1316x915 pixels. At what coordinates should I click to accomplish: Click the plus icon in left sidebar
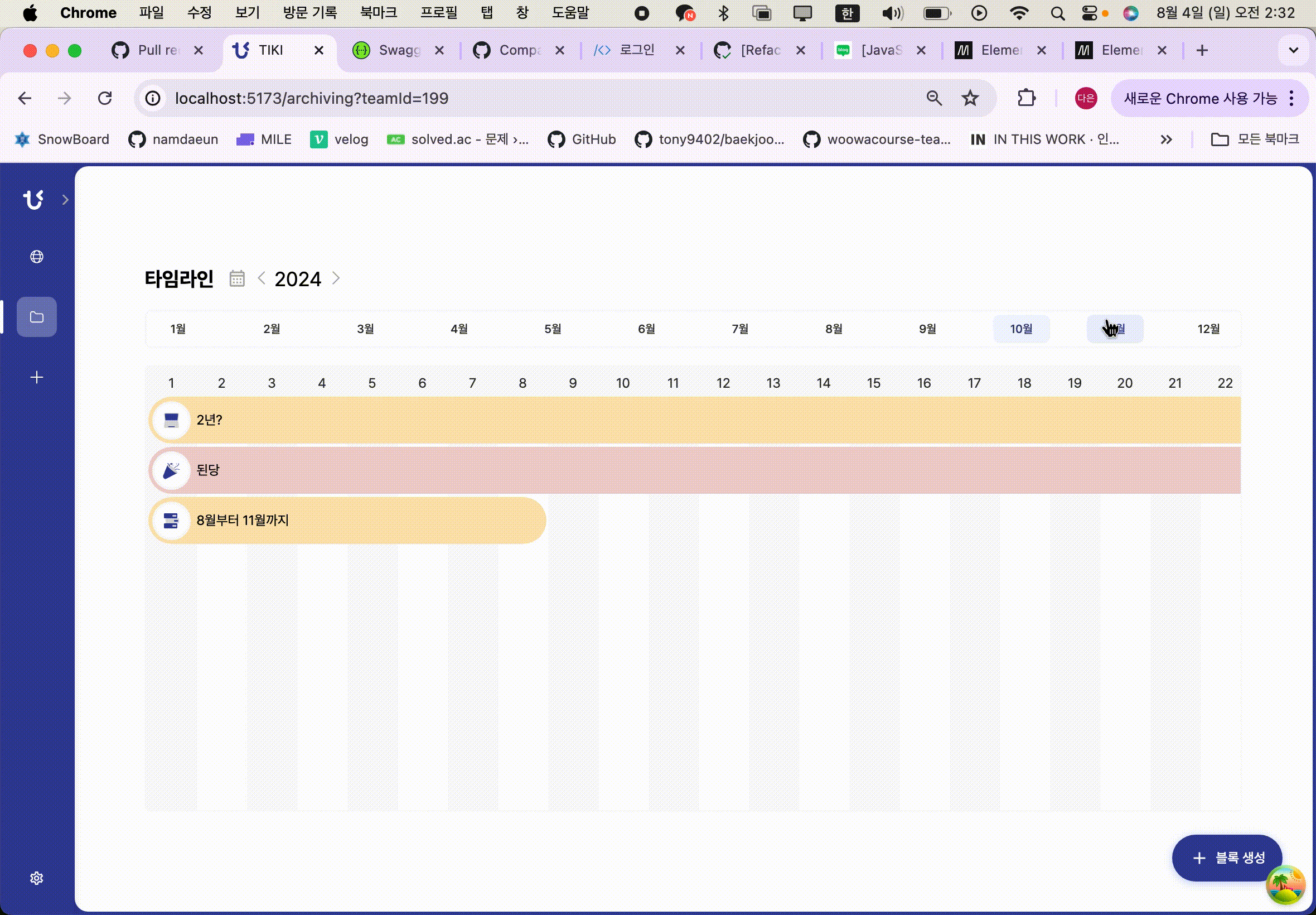[37, 377]
